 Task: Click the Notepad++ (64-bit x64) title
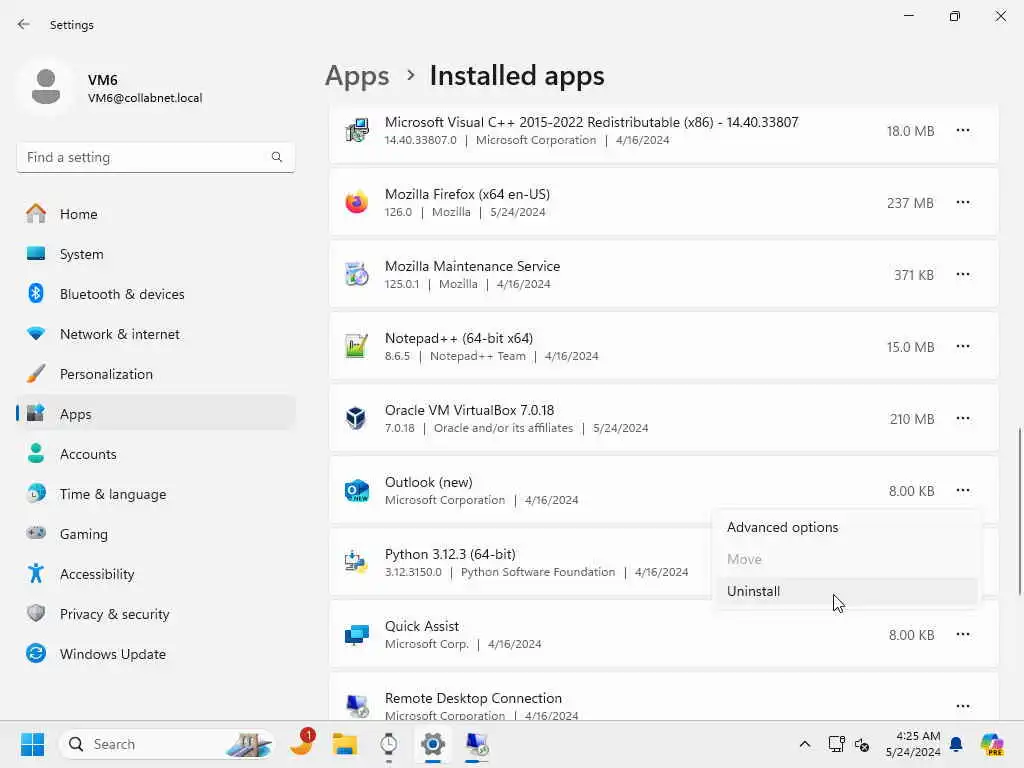(459, 338)
